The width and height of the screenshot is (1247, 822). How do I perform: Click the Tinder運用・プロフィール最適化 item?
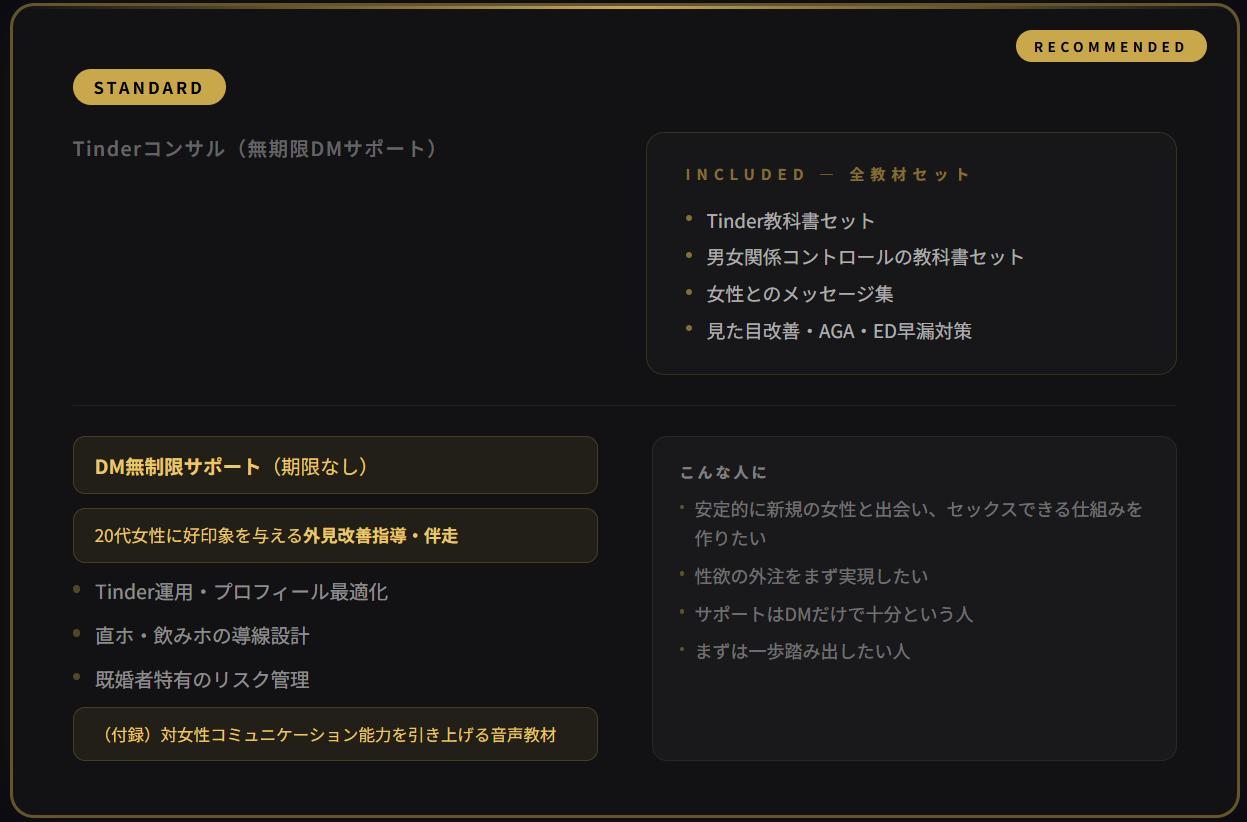tap(241, 592)
